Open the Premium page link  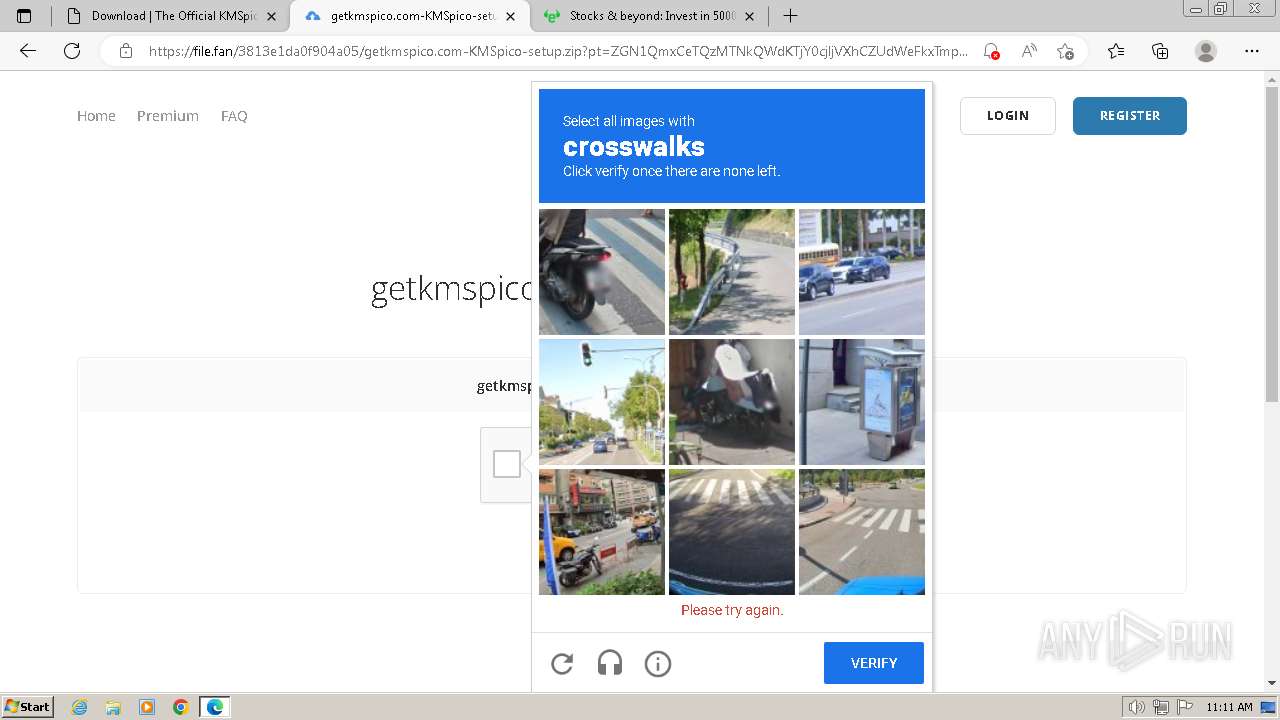click(168, 116)
